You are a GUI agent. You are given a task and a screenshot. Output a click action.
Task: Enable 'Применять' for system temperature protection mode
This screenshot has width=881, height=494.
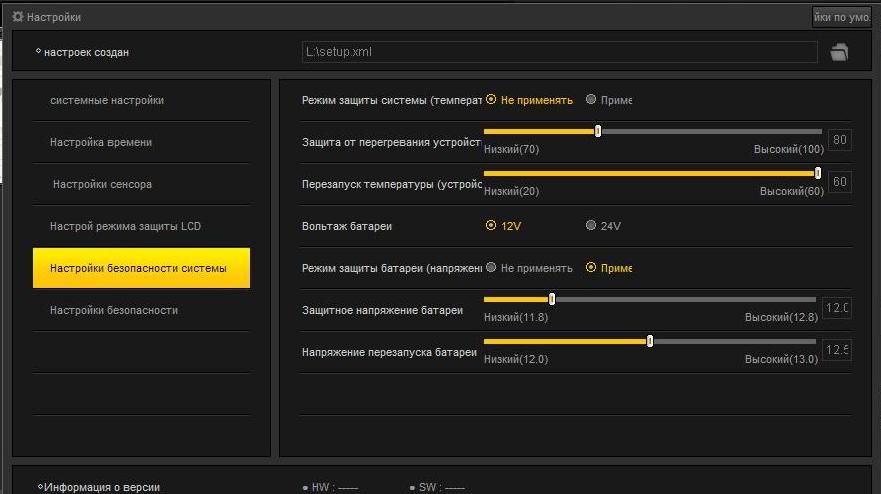[591, 100]
